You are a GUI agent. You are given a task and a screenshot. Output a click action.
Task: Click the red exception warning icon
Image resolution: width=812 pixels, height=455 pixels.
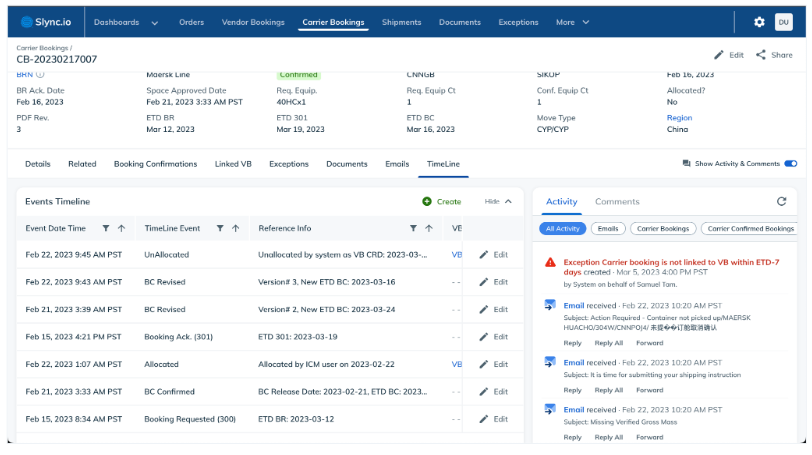[x=550, y=263]
